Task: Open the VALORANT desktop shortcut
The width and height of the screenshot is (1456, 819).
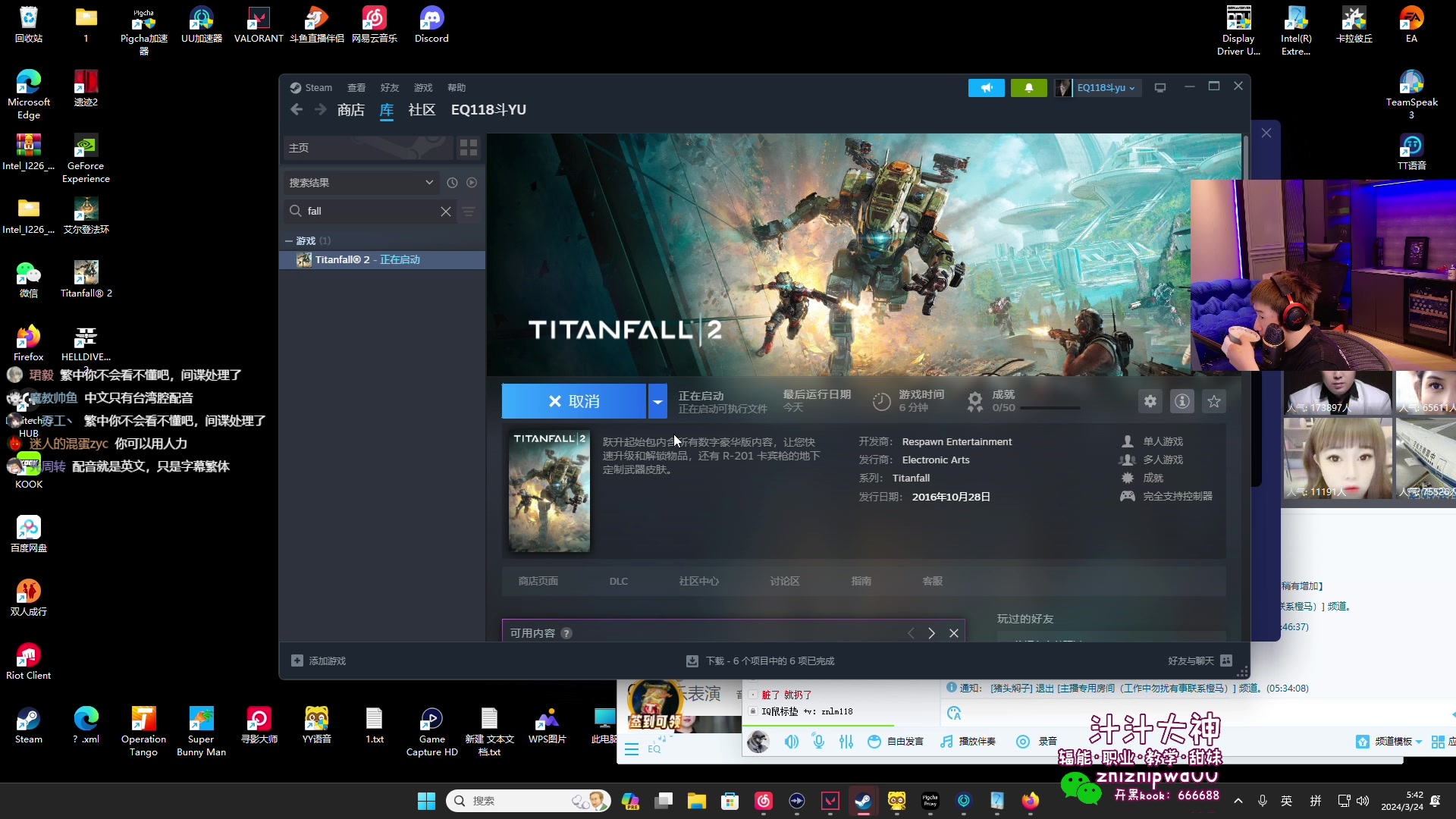Action: pos(259,25)
